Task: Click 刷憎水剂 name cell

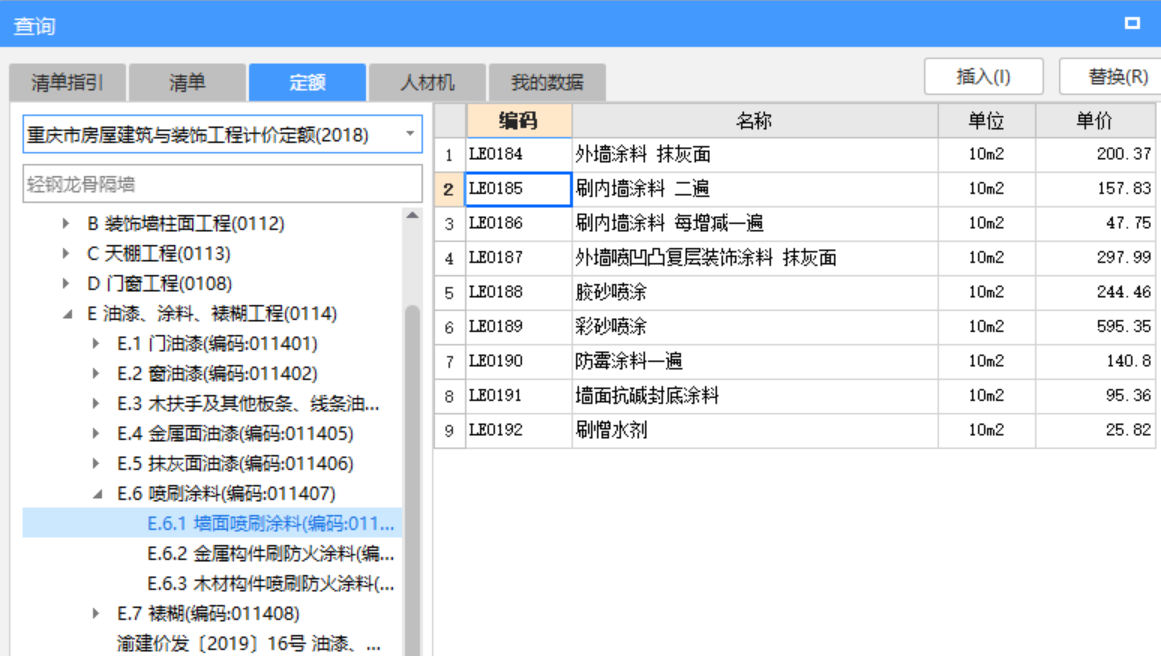Action: pyautogui.click(x=755, y=429)
